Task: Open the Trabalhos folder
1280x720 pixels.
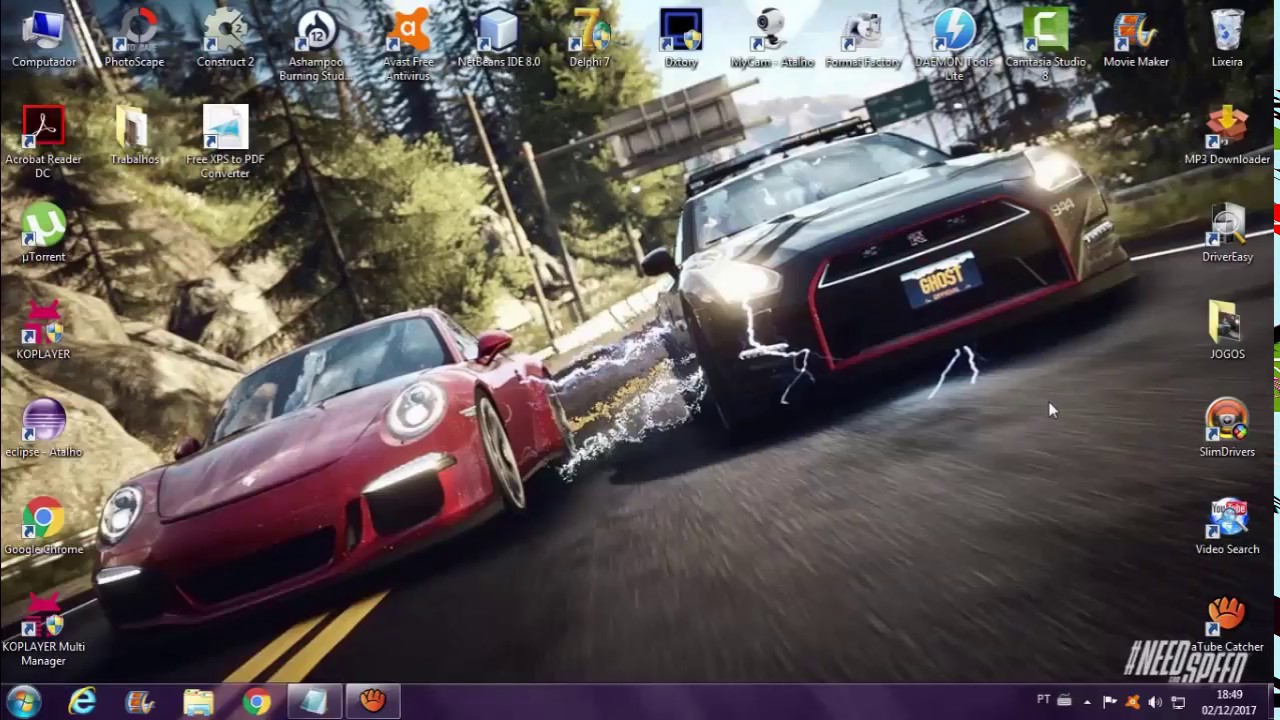Action: [134, 135]
